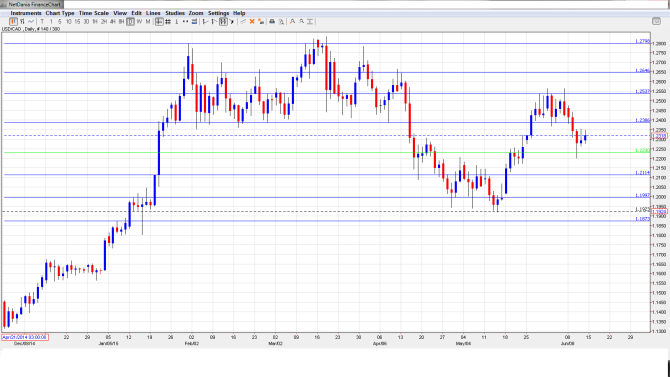Screen dimensions: 670x377
Task: Select the draw line pencil tool
Action: pyautogui.click(x=243, y=21)
